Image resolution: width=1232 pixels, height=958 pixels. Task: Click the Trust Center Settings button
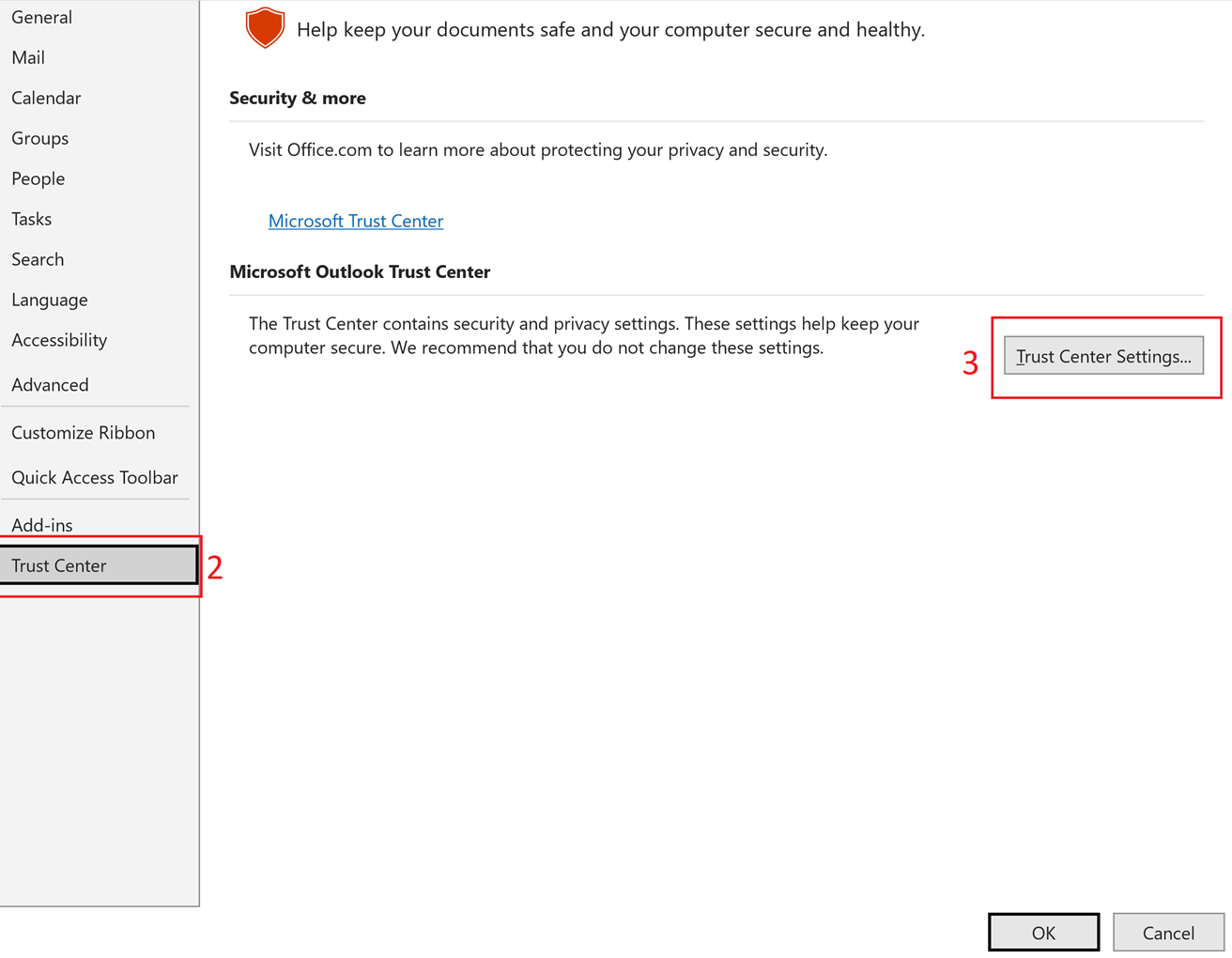click(1103, 356)
